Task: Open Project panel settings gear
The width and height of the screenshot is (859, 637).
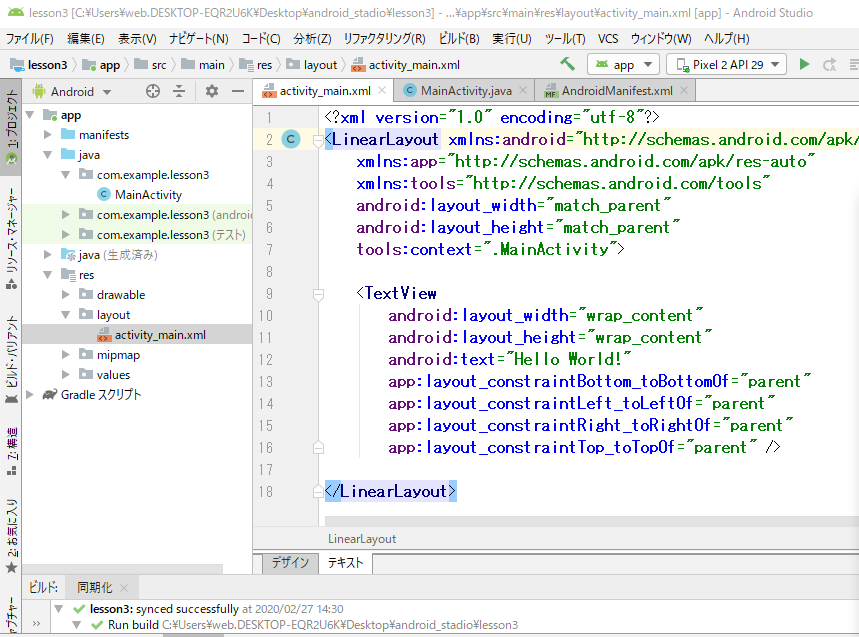Action: tap(211, 91)
